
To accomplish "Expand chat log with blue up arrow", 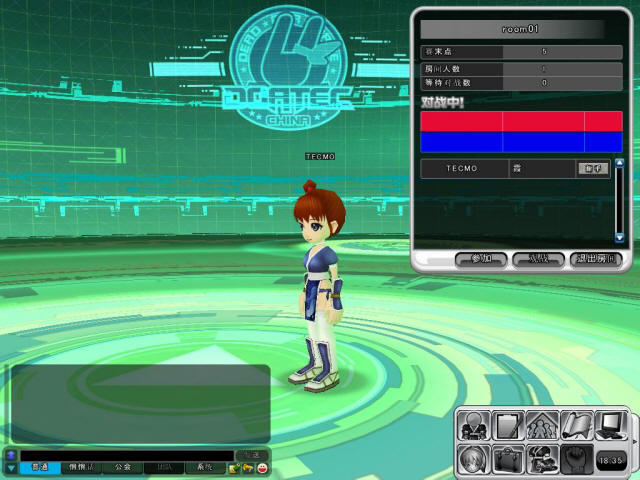I will pos(11,455).
